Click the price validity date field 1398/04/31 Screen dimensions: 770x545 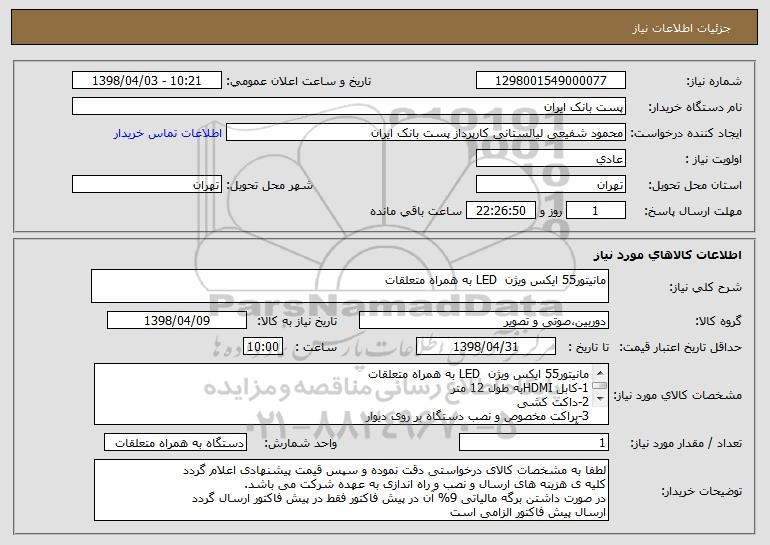point(483,347)
